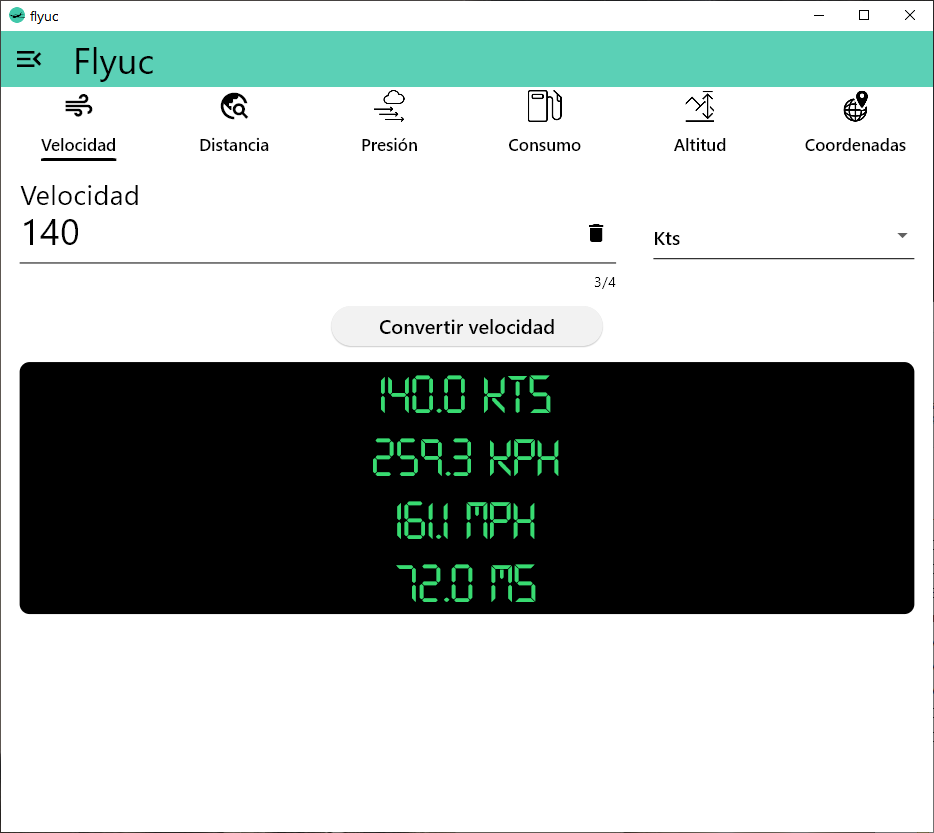
Task: Click the Flyuc header title
Action: click(x=114, y=61)
